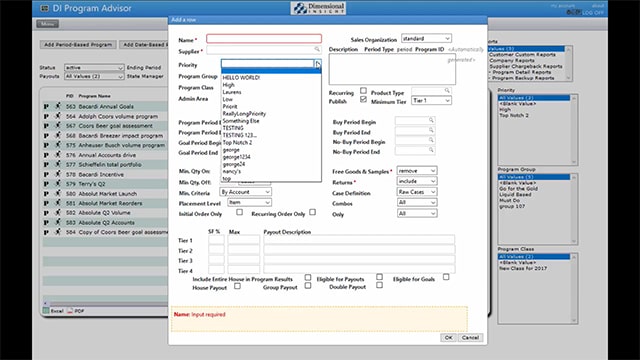
Task: Pick nancy's priority option
Action: coord(271,171)
